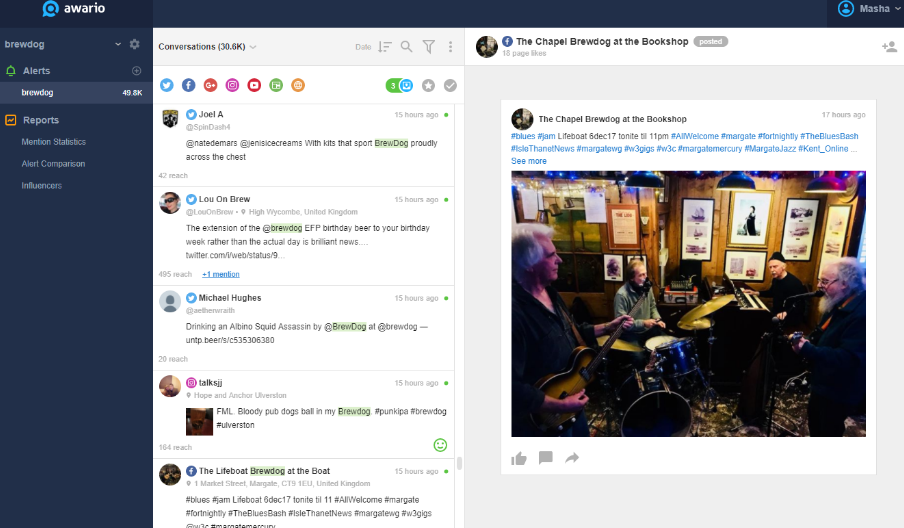Click talksjj post image thumbnail

coord(199,421)
